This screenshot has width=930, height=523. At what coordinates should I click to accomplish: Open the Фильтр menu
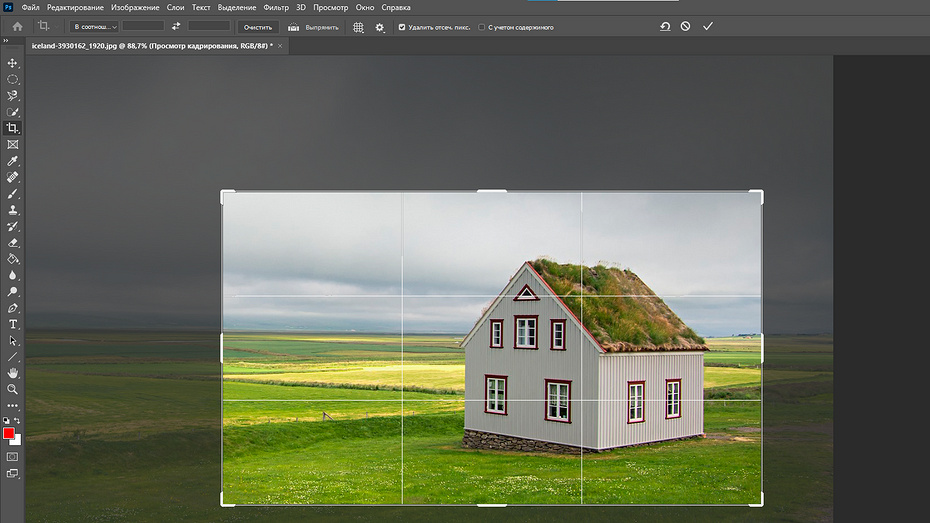(276, 8)
